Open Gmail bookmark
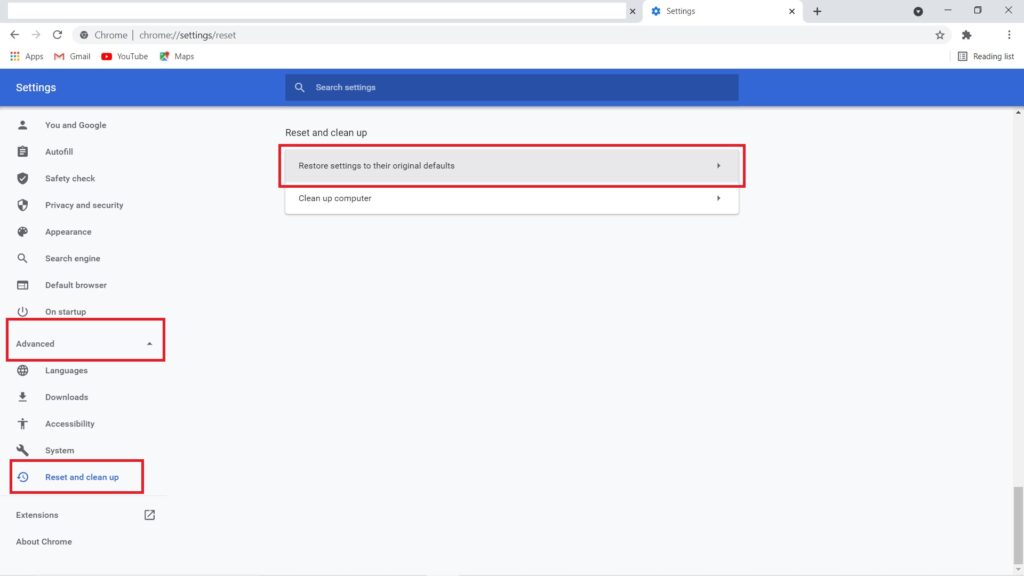The width and height of the screenshot is (1024, 576). coord(72,56)
